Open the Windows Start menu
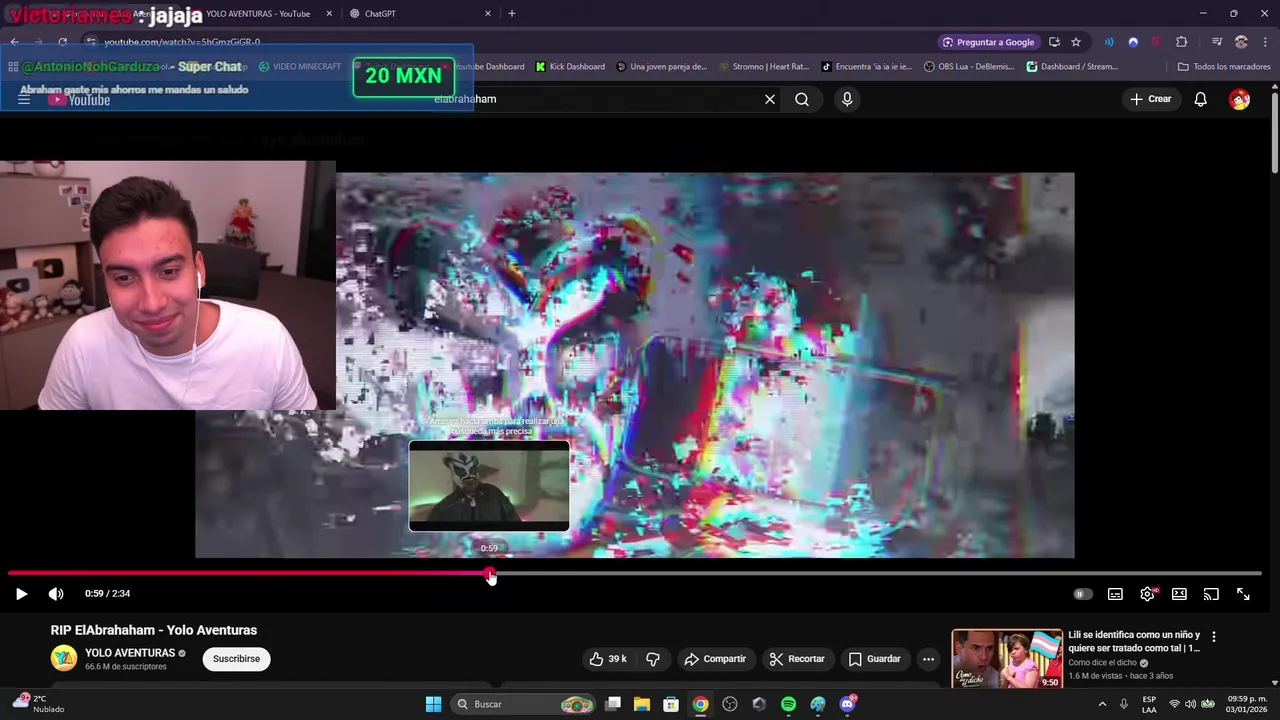The height and width of the screenshot is (720, 1280). pos(433,704)
